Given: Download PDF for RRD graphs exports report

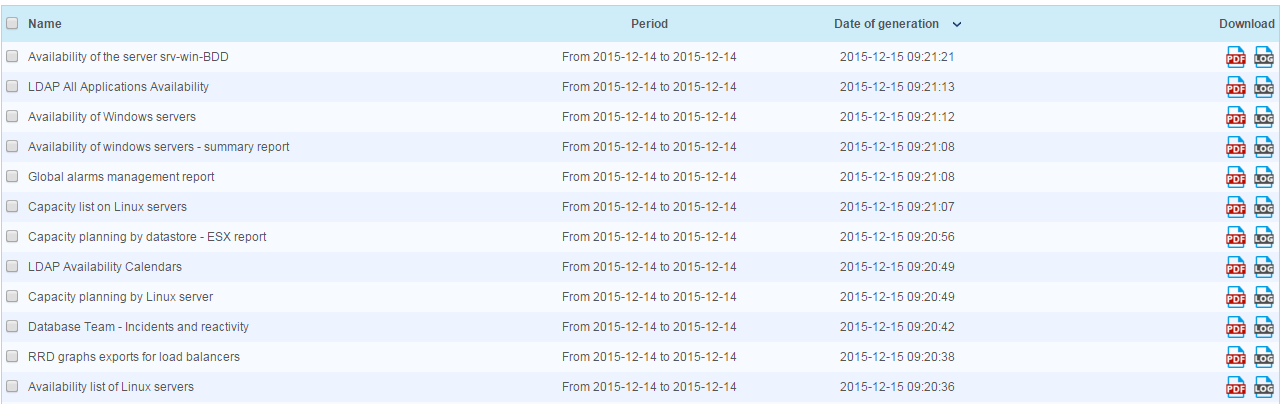Looking at the screenshot, I should click(1236, 358).
